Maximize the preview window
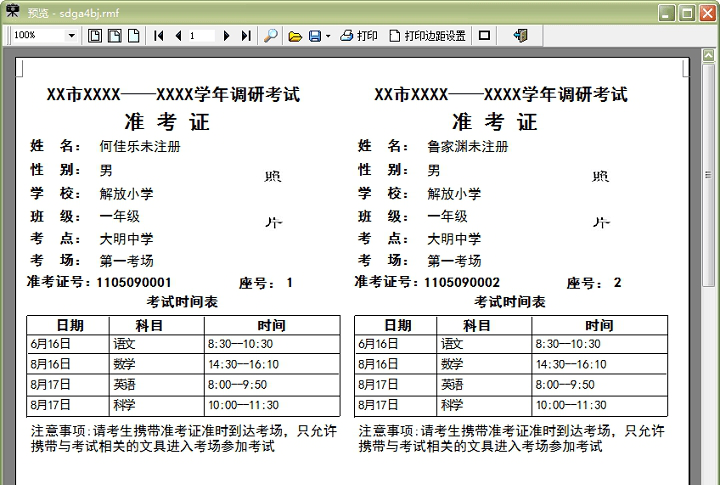The image size is (720, 504). tap(687, 13)
